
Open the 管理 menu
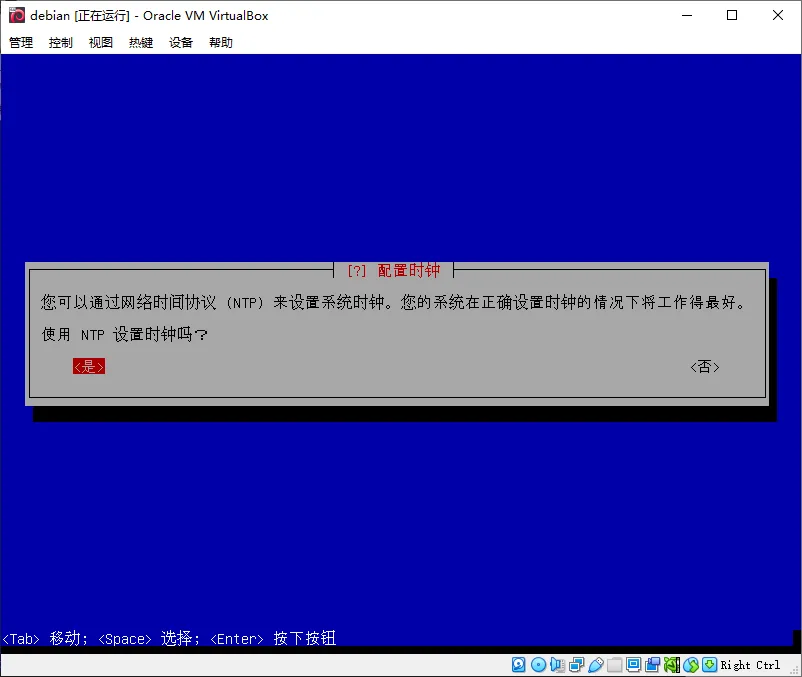coord(21,42)
